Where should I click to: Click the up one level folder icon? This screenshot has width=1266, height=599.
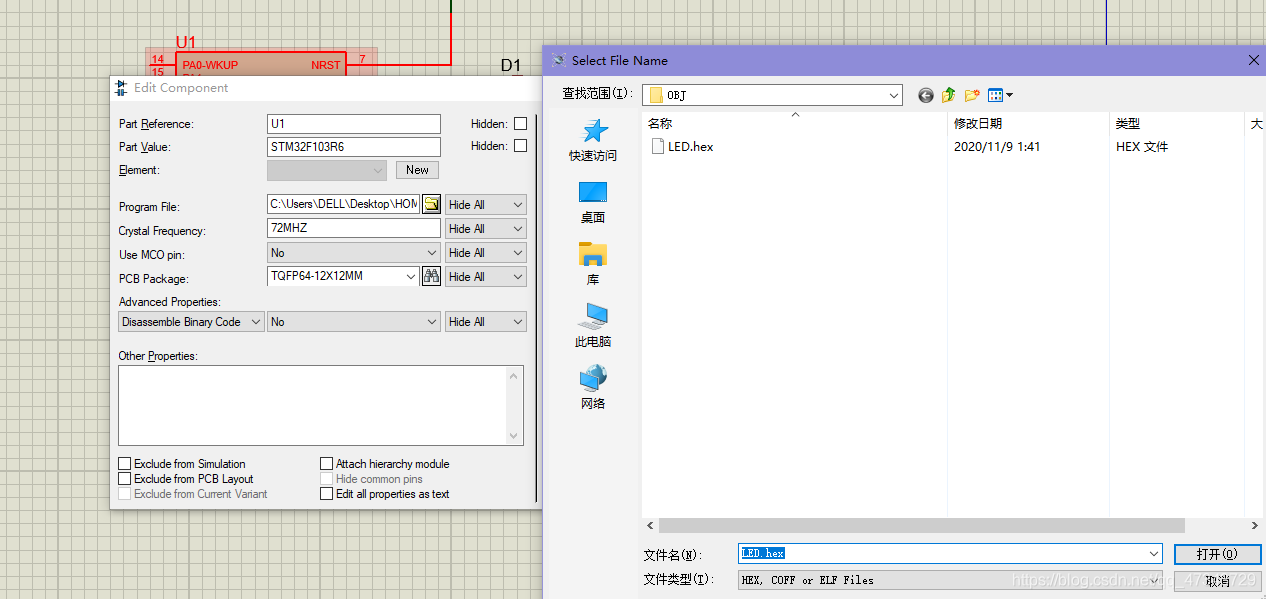(x=949, y=95)
